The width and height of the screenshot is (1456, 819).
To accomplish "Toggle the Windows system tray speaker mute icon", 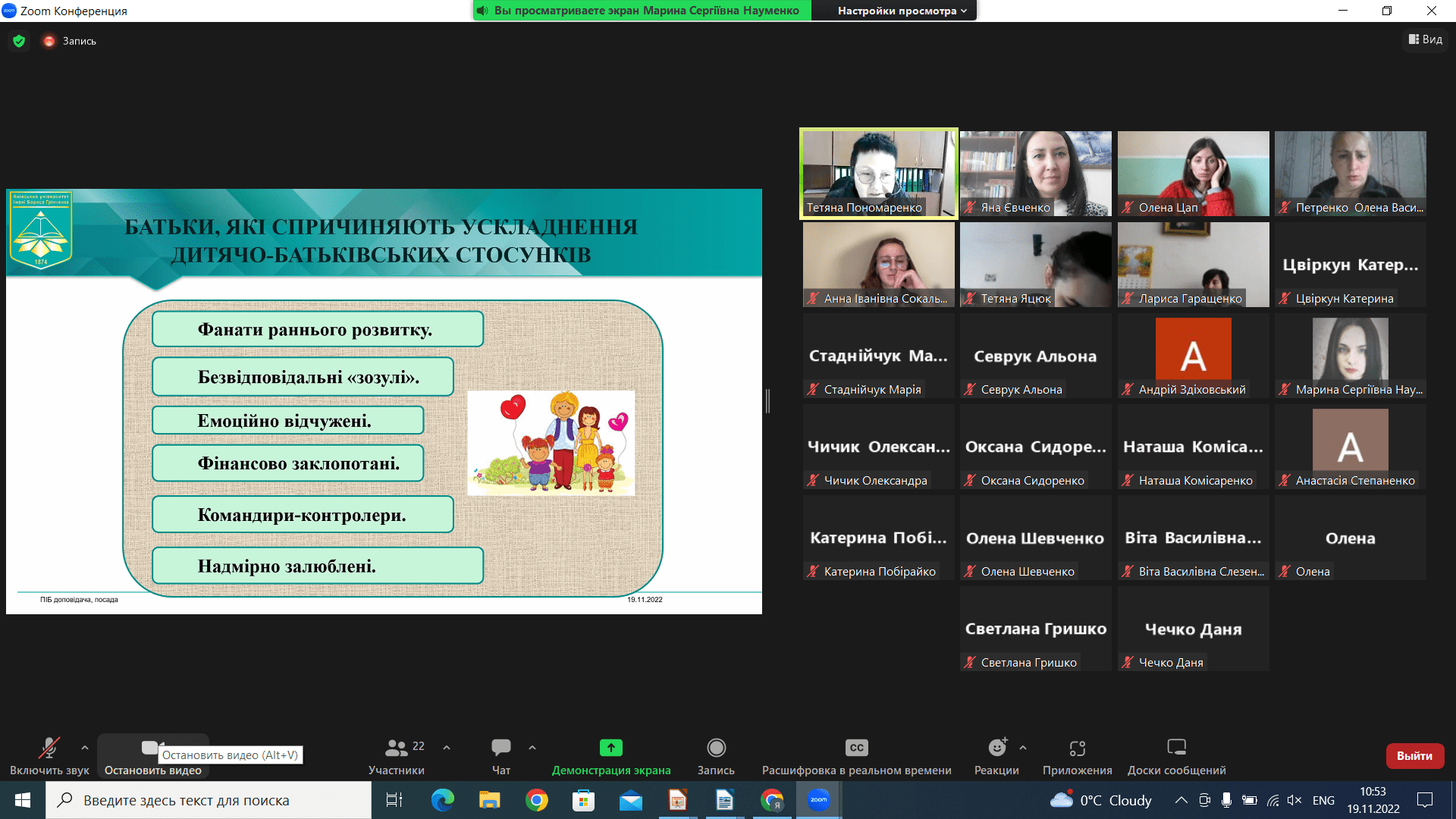I will click(x=1294, y=800).
